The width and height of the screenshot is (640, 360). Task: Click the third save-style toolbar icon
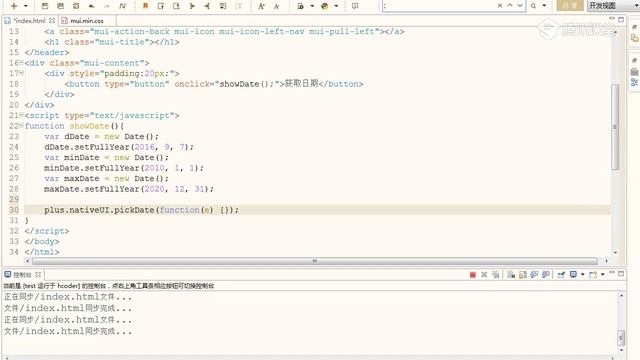[x=76, y=6]
